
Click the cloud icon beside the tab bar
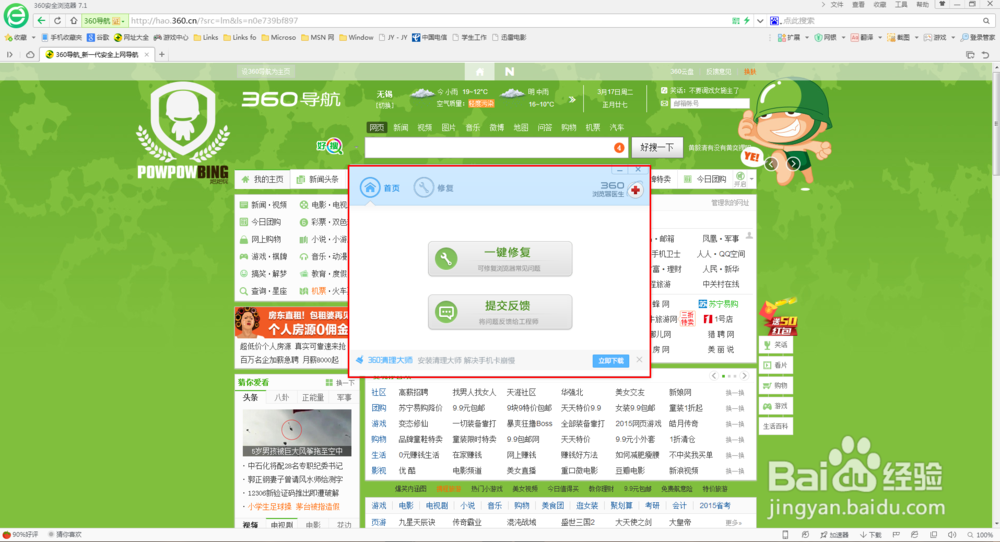(x=30, y=55)
